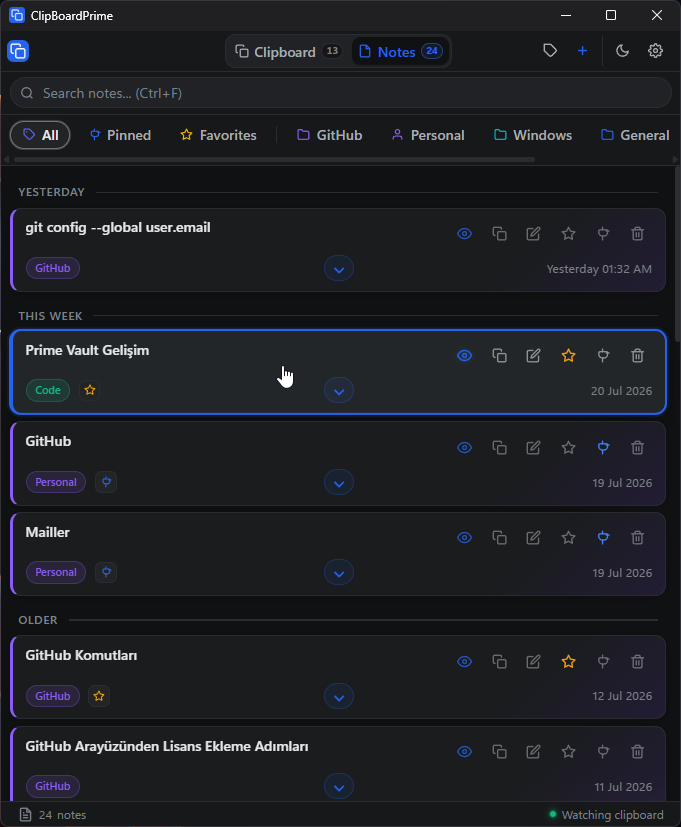Screen dimensions: 681x827
Task: Delete the GitHub note
Action: click(637, 448)
